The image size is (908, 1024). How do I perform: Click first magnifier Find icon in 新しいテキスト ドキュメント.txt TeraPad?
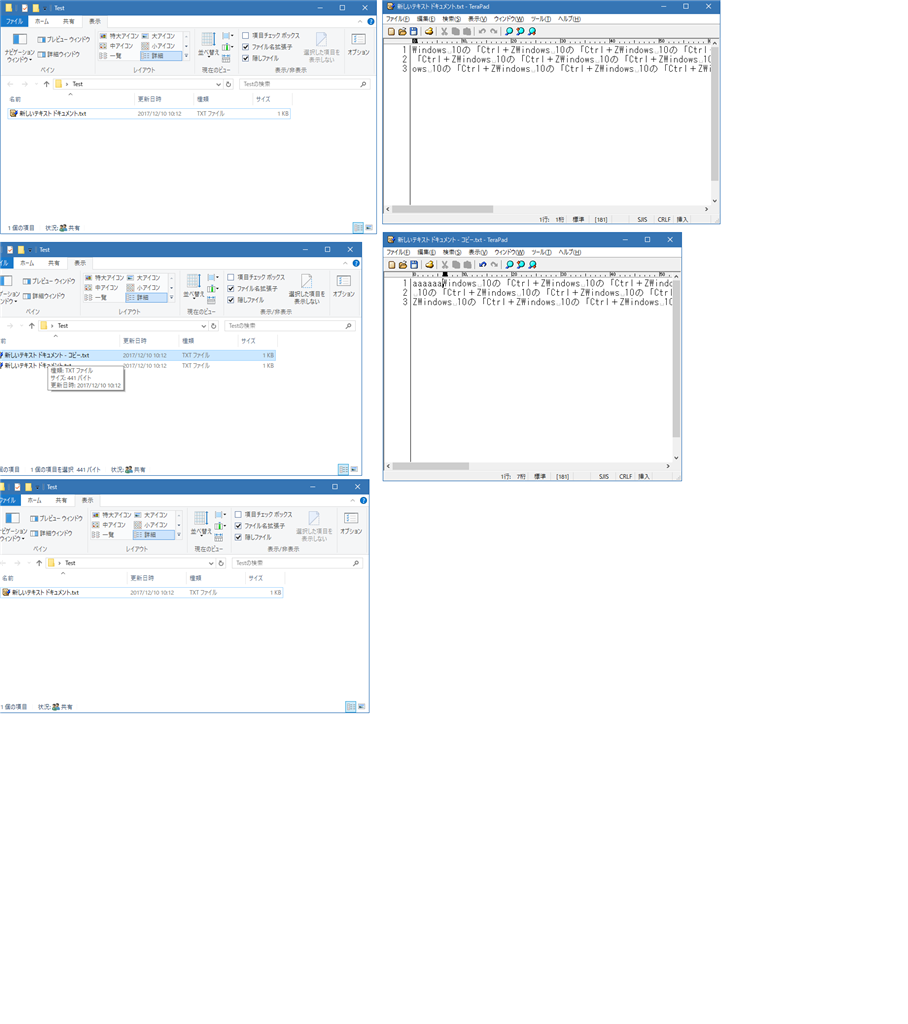pos(509,31)
